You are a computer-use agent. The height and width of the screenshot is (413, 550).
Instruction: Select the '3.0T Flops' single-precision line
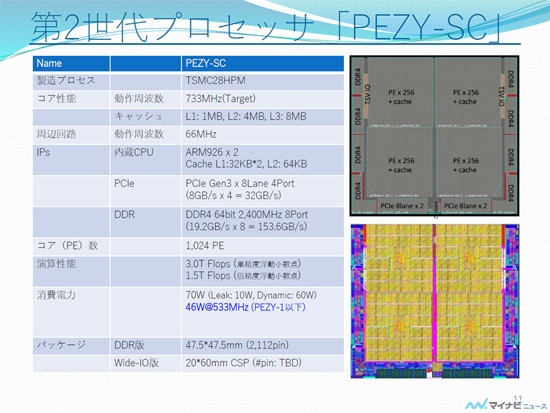[x=243, y=264]
